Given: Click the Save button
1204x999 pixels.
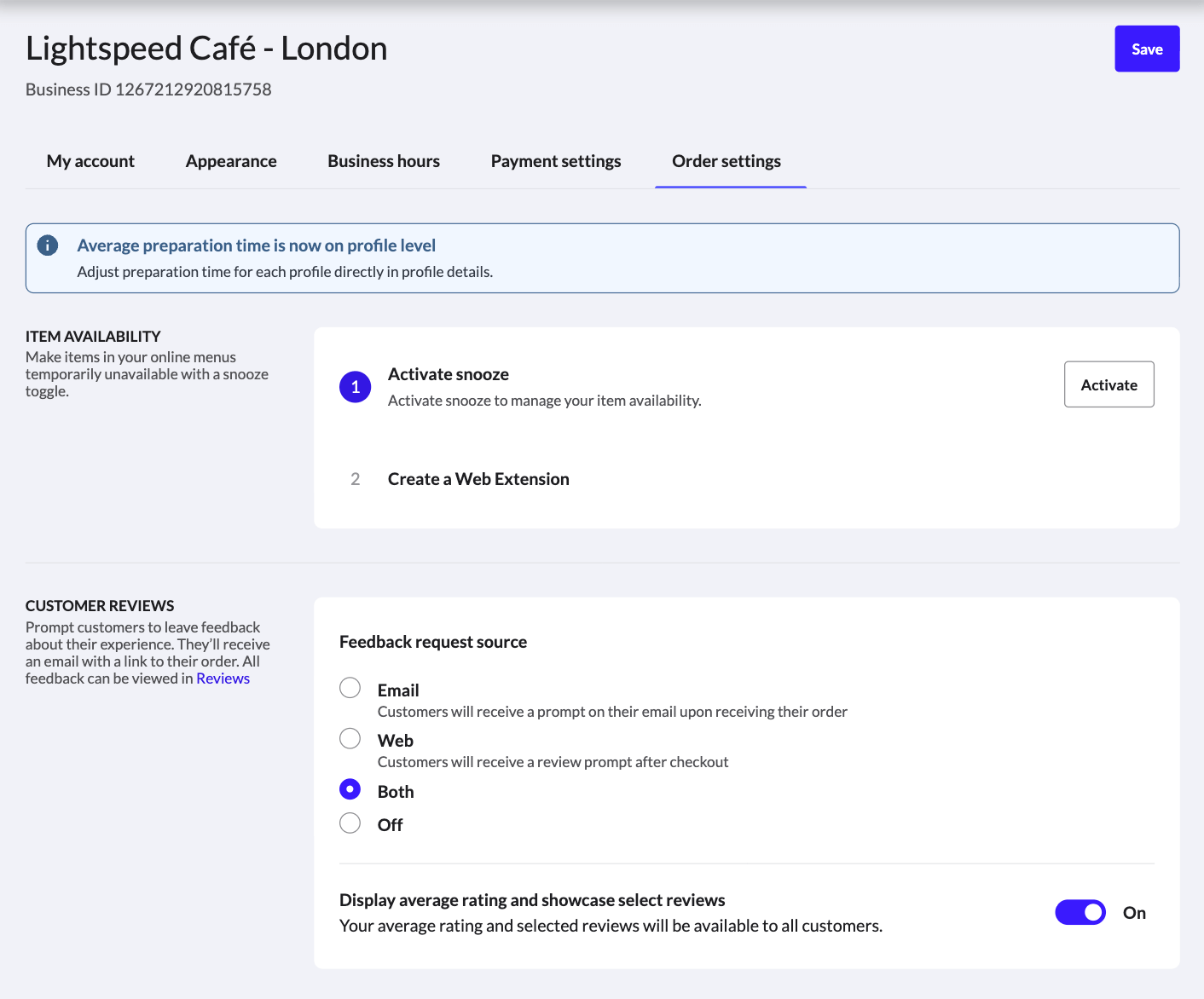Looking at the screenshot, I should 1146,49.
